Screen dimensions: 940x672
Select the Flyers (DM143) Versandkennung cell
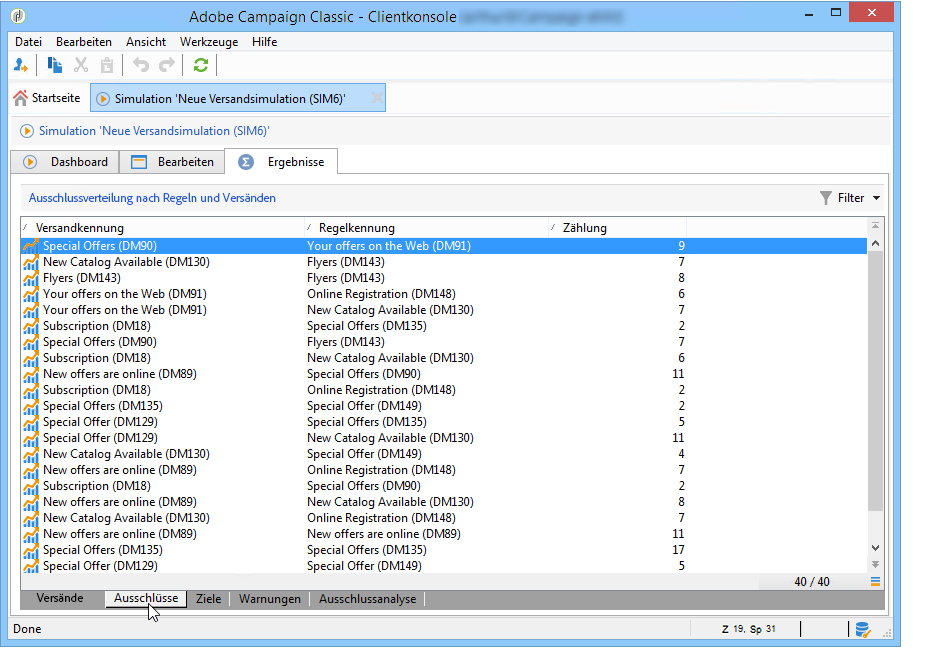pos(82,278)
